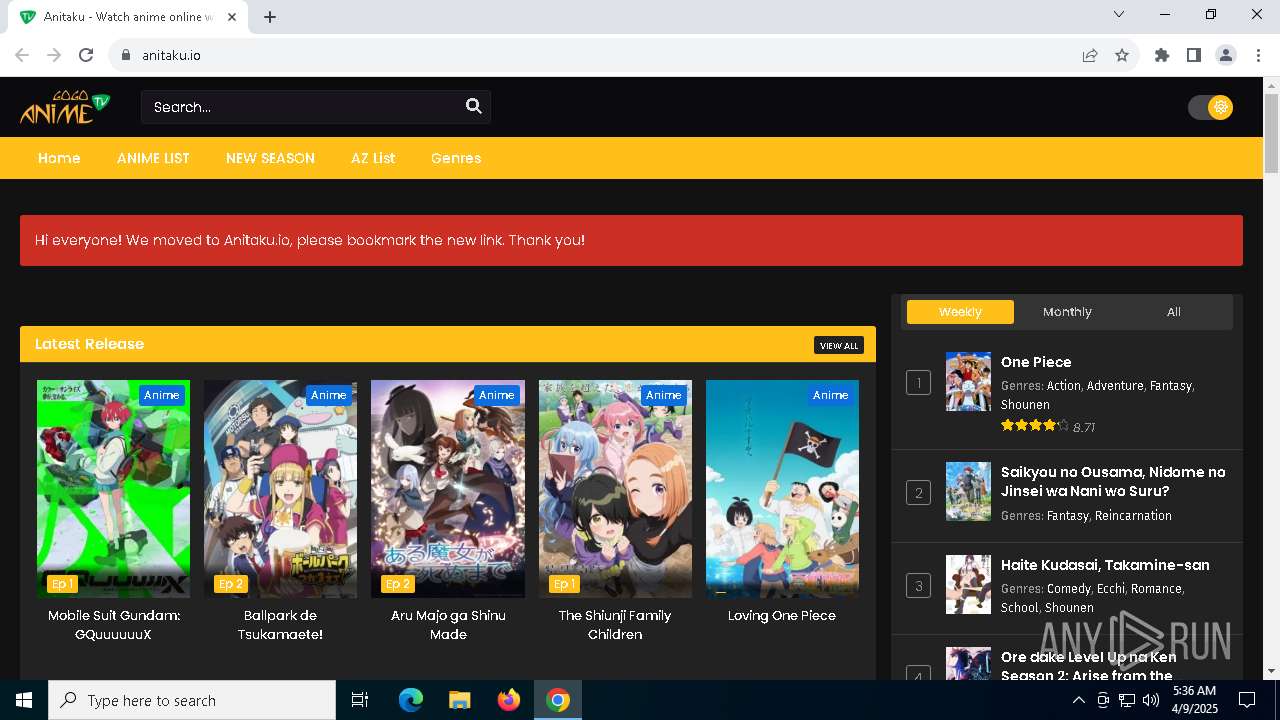Image resolution: width=1280 pixels, height=720 pixels.
Task: Open the AZ List menu
Action: pos(373,158)
